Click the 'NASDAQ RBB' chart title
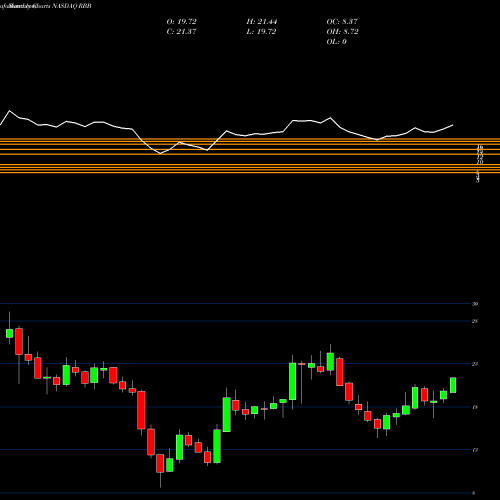500x500 pixels. coord(72,6)
